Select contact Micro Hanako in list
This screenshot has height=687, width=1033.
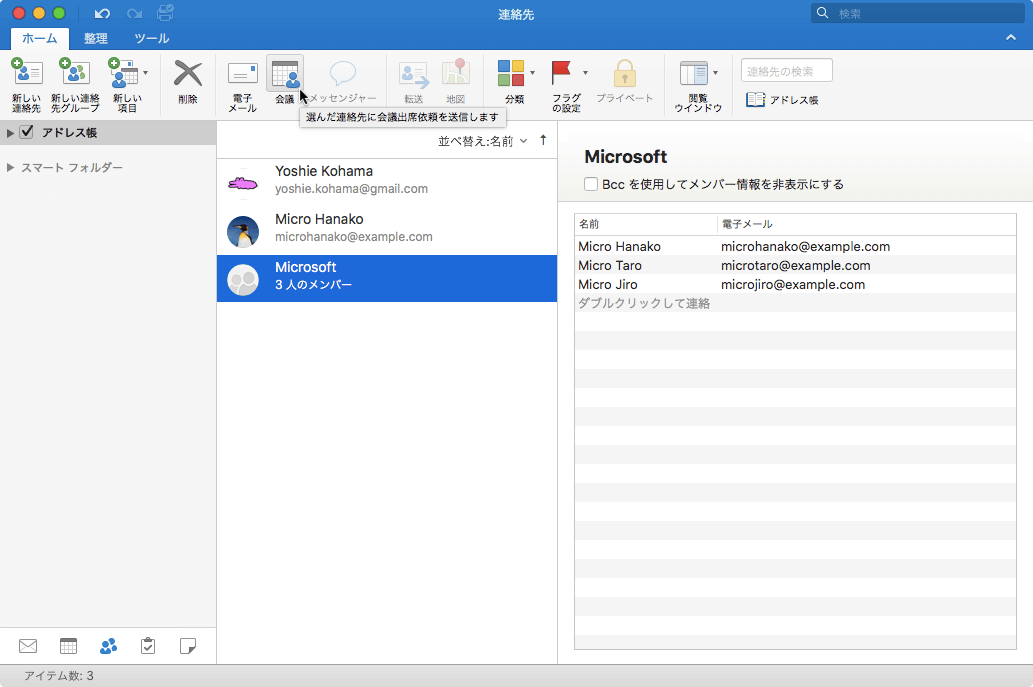click(387, 231)
